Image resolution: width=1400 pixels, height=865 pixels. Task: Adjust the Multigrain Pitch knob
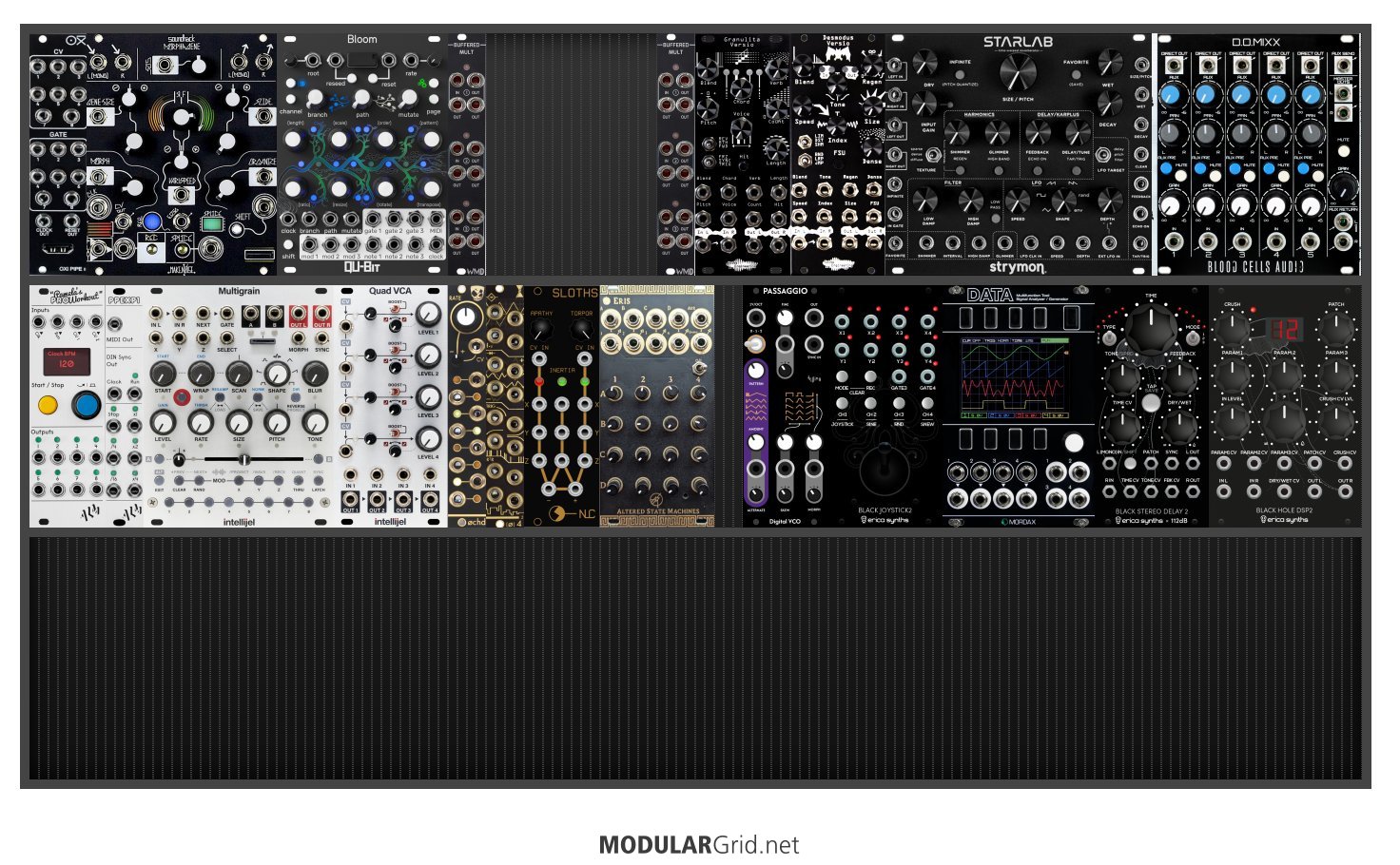pos(277,420)
